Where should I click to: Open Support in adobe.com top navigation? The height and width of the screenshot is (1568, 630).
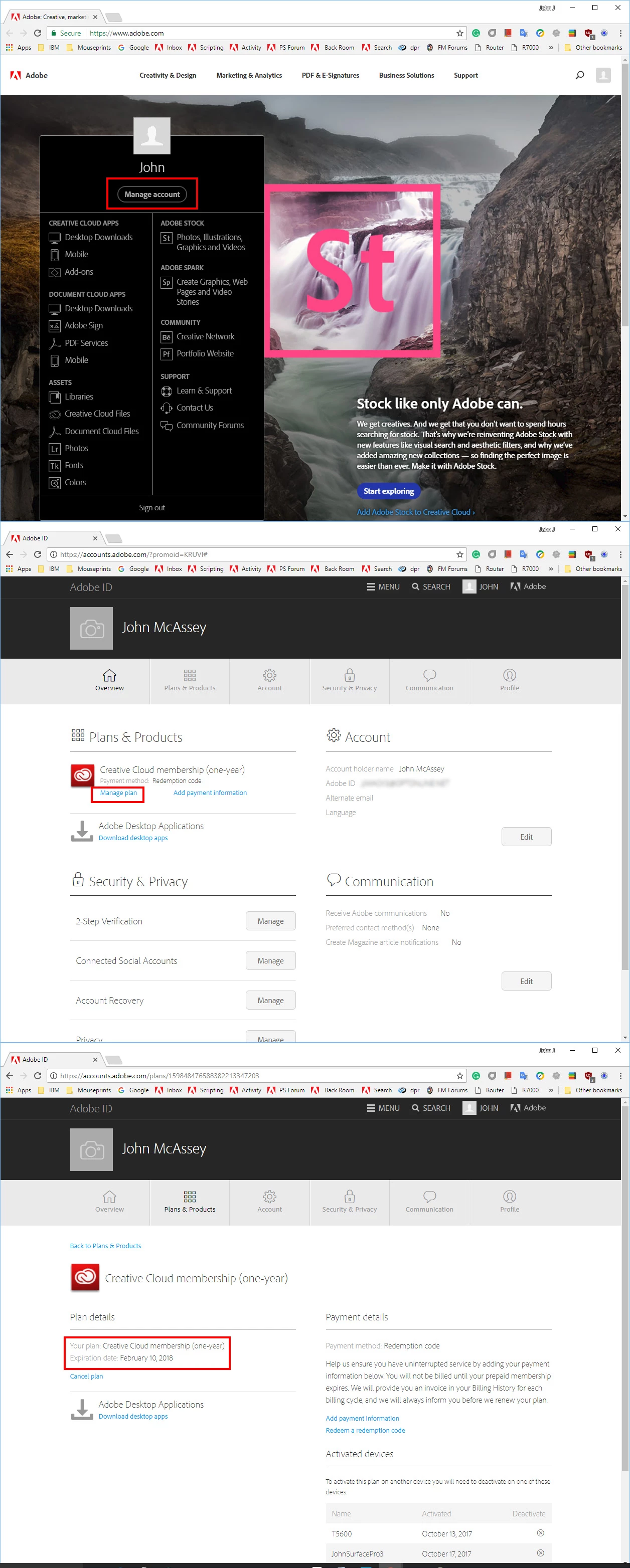click(465, 76)
